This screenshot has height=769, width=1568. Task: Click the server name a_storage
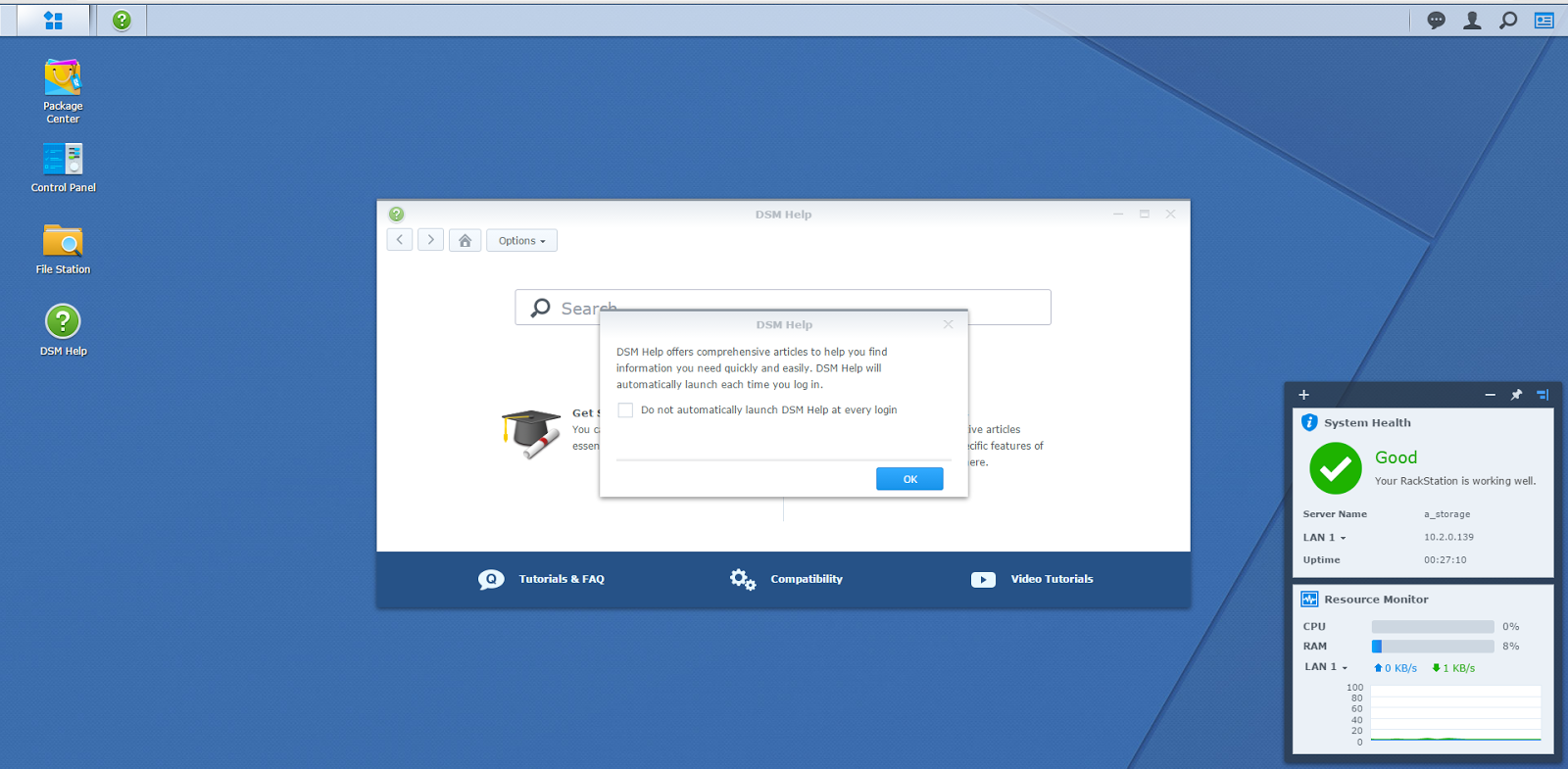[1446, 514]
